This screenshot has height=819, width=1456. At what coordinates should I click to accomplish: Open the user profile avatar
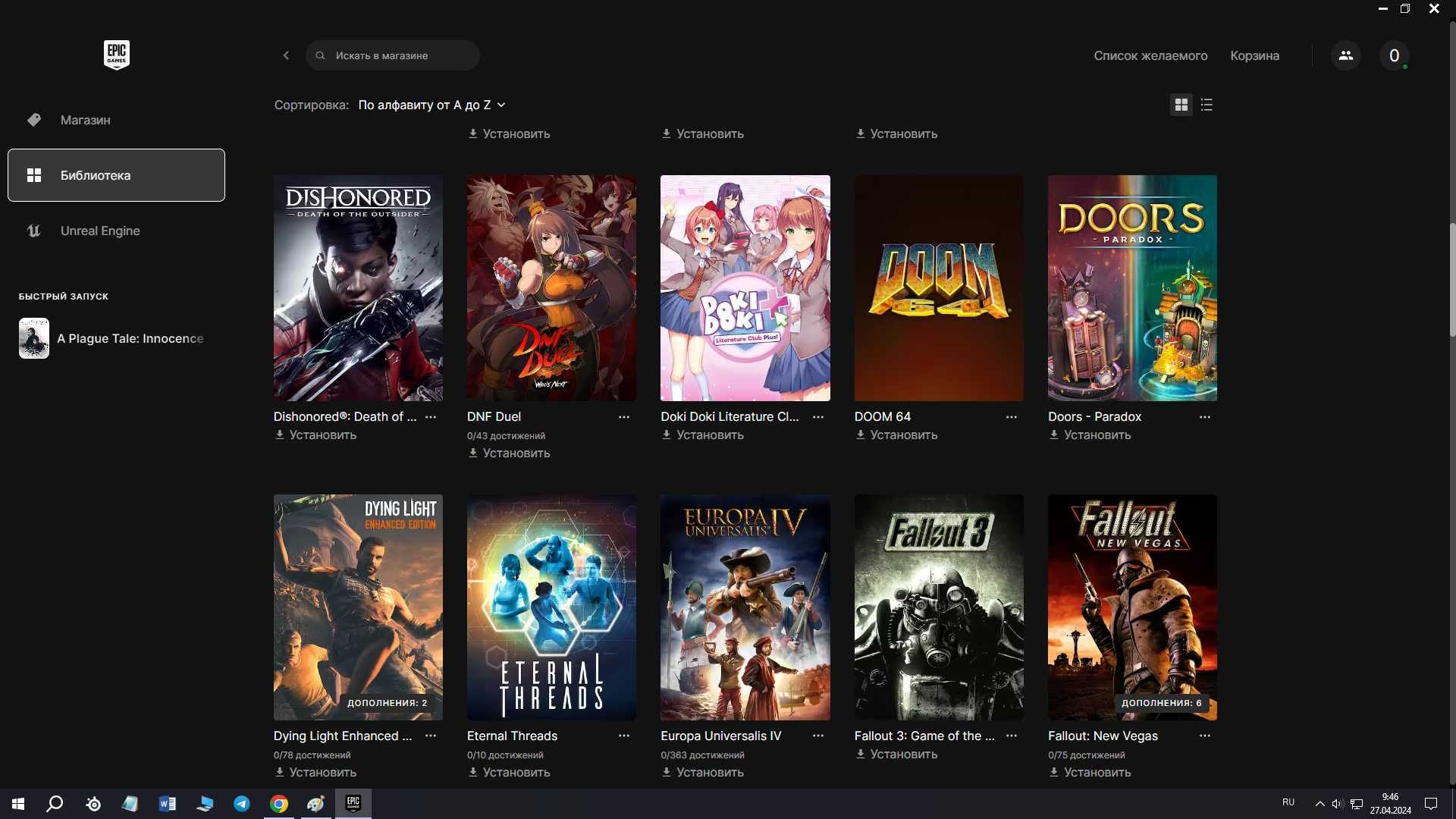point(1394,55)
